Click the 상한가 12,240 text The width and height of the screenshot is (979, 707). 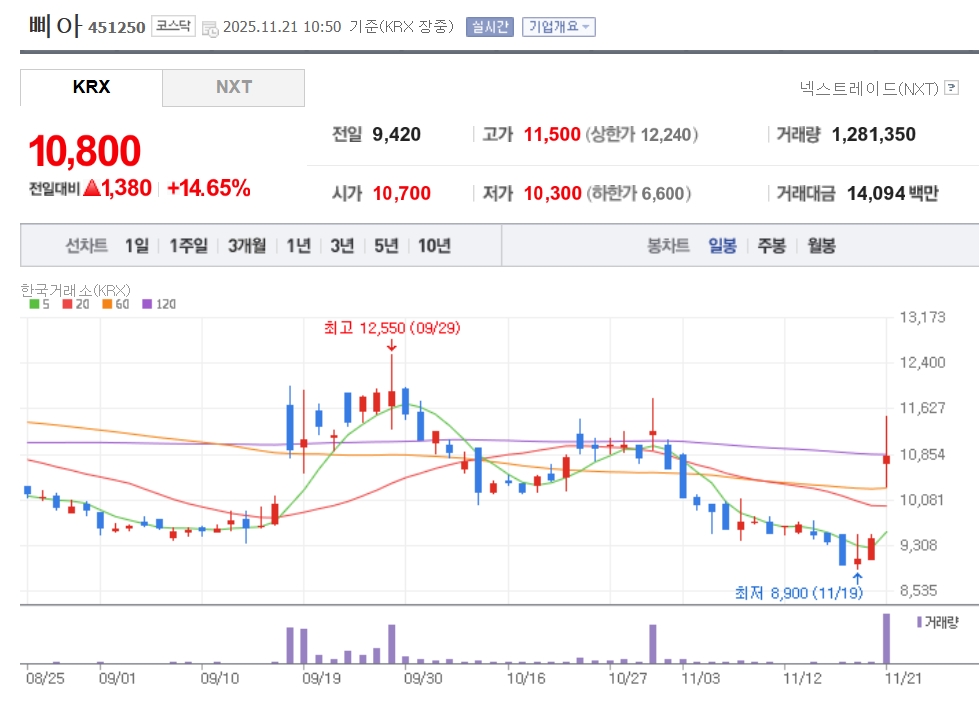(x=641, y=134)
